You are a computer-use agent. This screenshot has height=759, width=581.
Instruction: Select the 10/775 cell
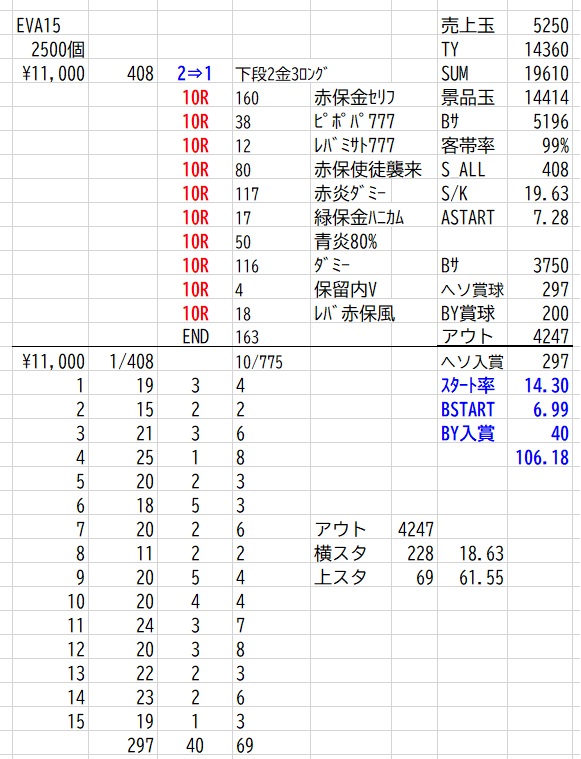(259, 362)
